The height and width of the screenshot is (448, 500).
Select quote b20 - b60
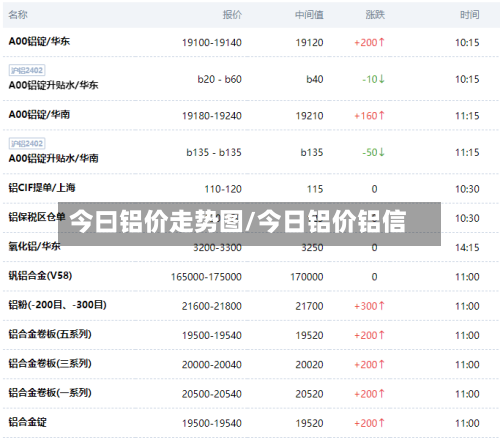[x=219, y=79]
